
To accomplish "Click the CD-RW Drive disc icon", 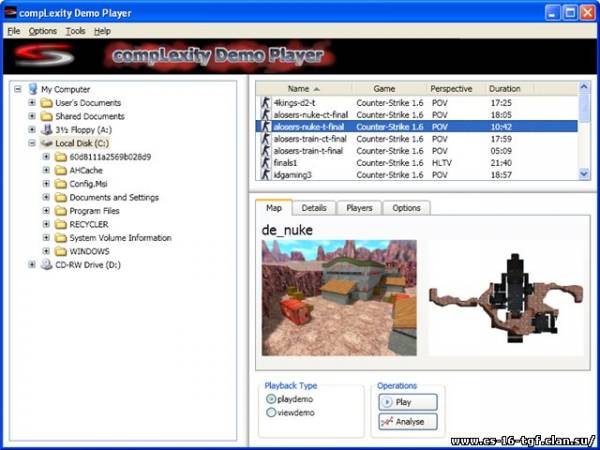I will click(46, 264).
